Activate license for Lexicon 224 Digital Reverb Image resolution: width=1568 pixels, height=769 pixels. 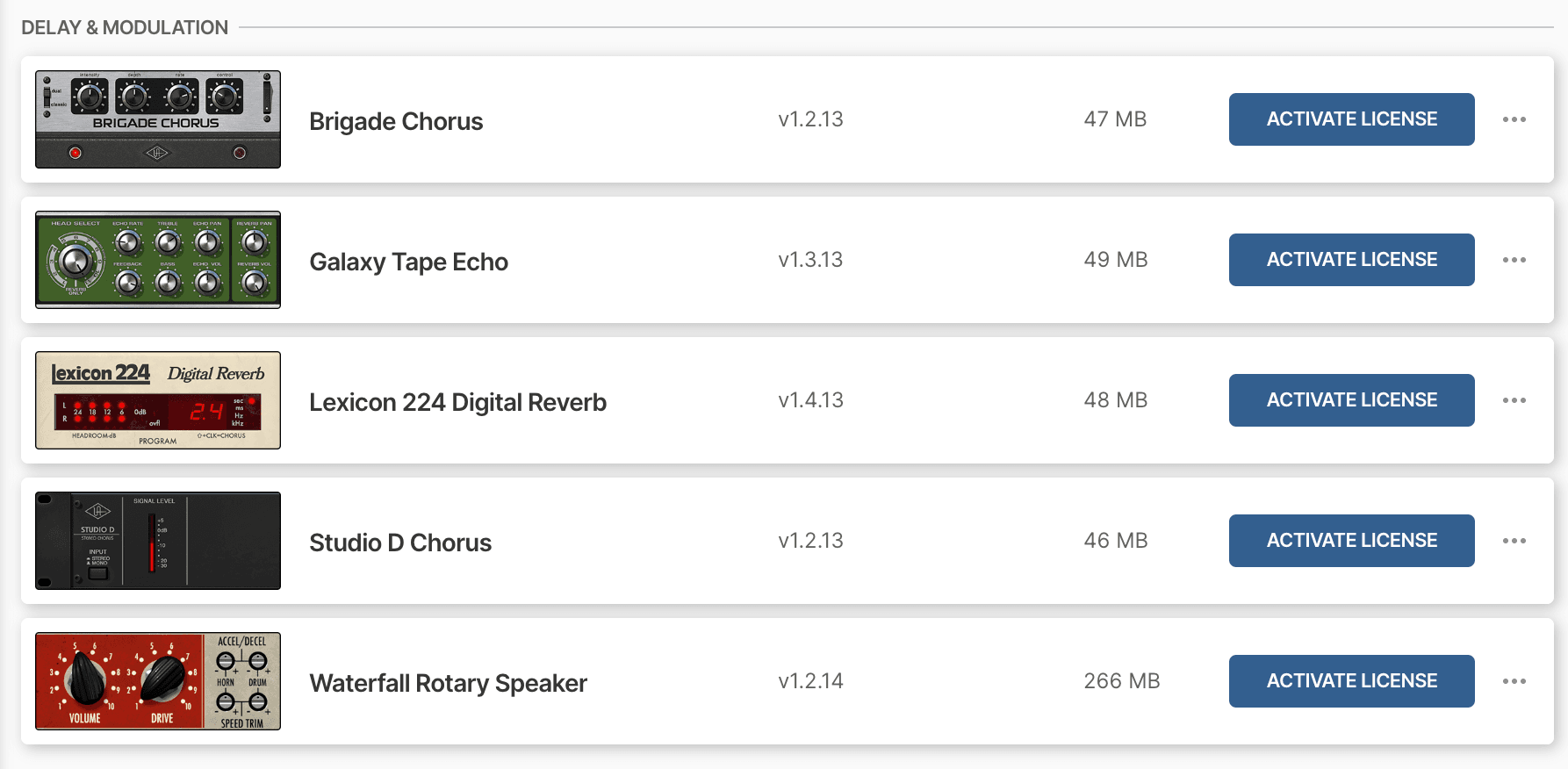(x=1351, y=400)
